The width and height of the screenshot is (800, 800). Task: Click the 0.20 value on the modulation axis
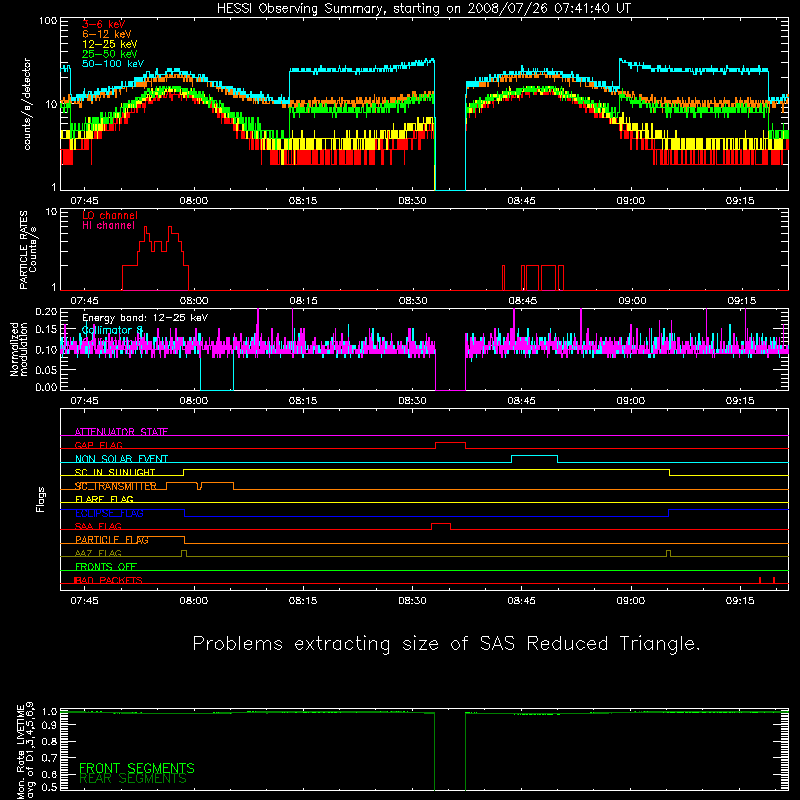point(46,312)
